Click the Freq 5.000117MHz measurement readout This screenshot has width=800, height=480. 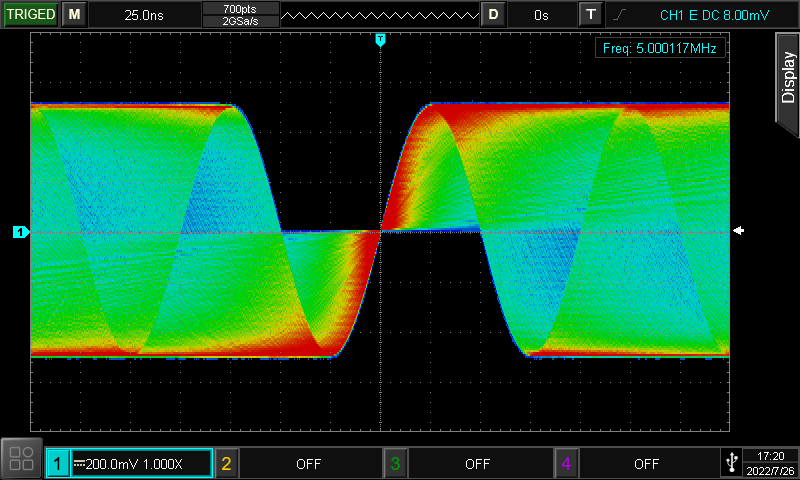coord(659,48)
